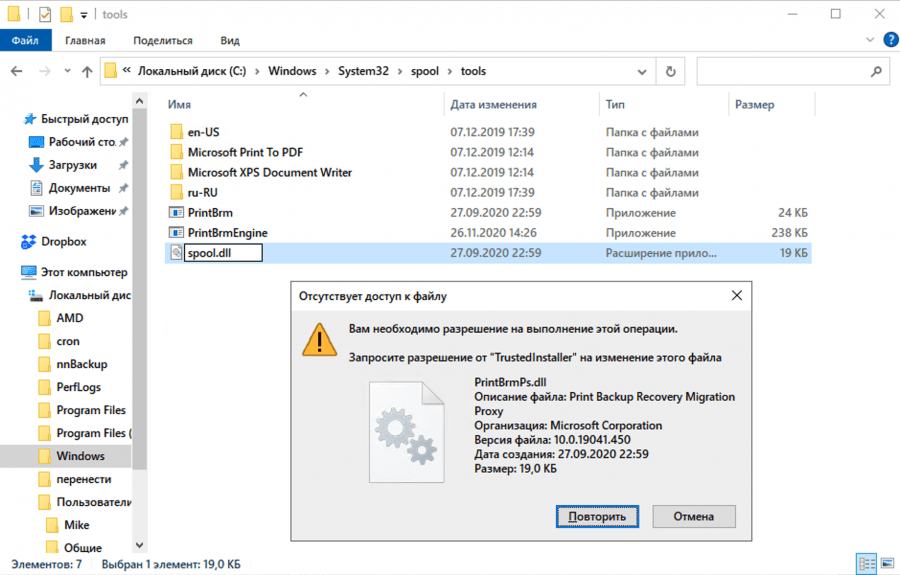Refresh the current folder view
This screenshot has height=575, width=900.
(x=670, y=72)
